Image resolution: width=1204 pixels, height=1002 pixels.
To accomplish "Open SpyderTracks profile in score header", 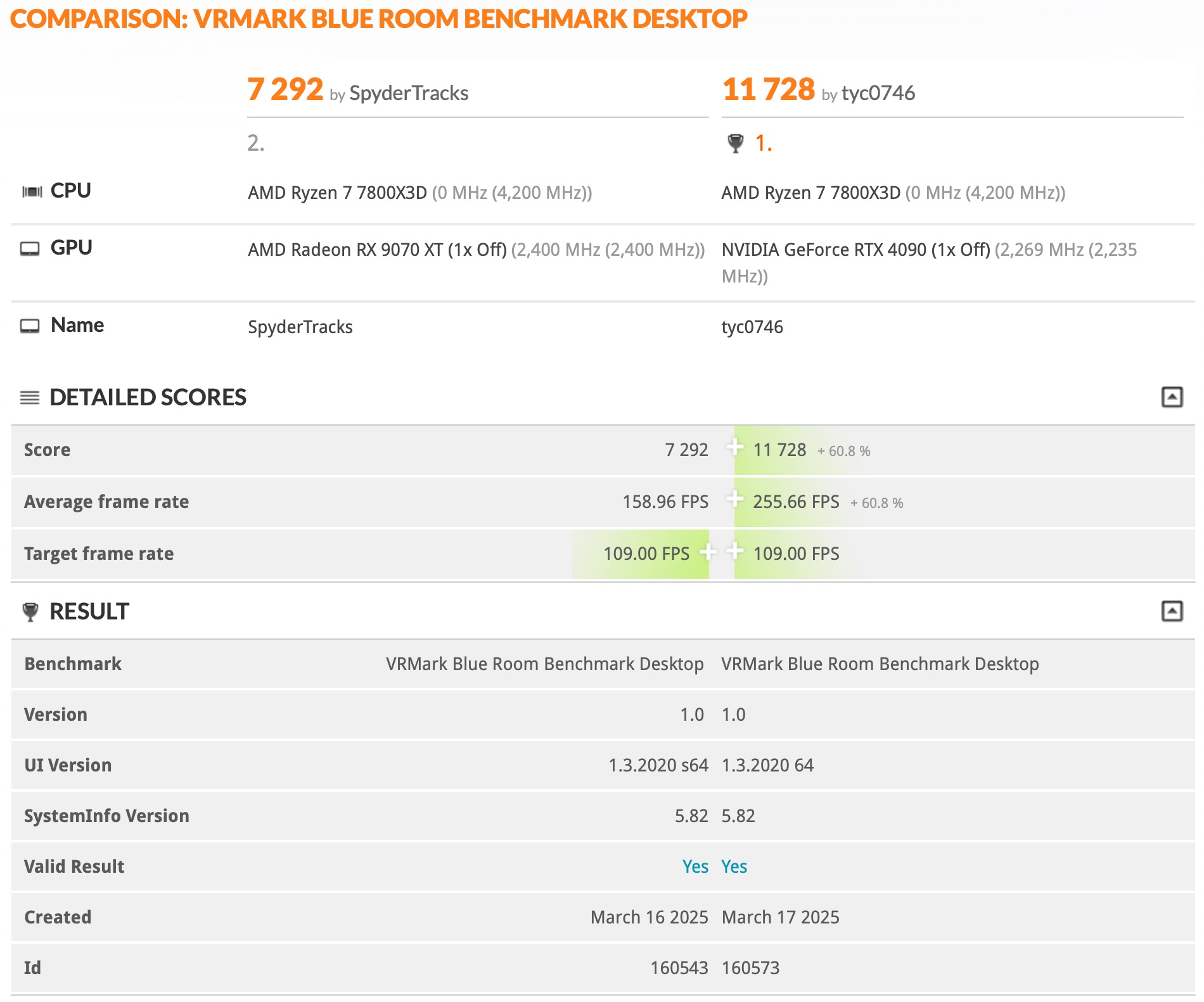I will tap(409, 93).
